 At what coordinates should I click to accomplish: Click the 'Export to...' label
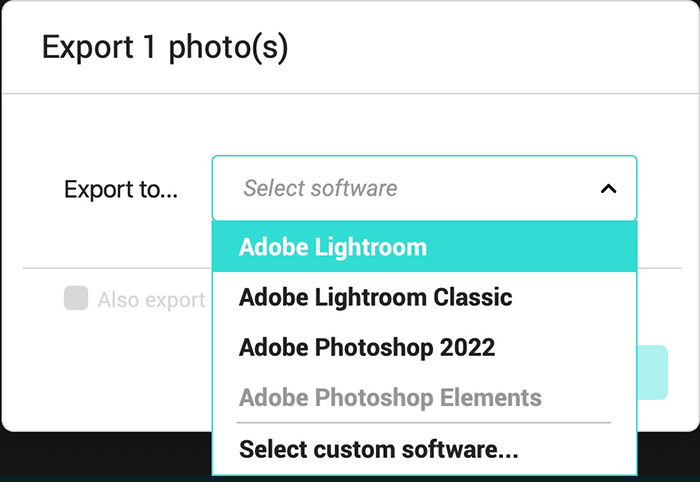[x=121, y=189]
